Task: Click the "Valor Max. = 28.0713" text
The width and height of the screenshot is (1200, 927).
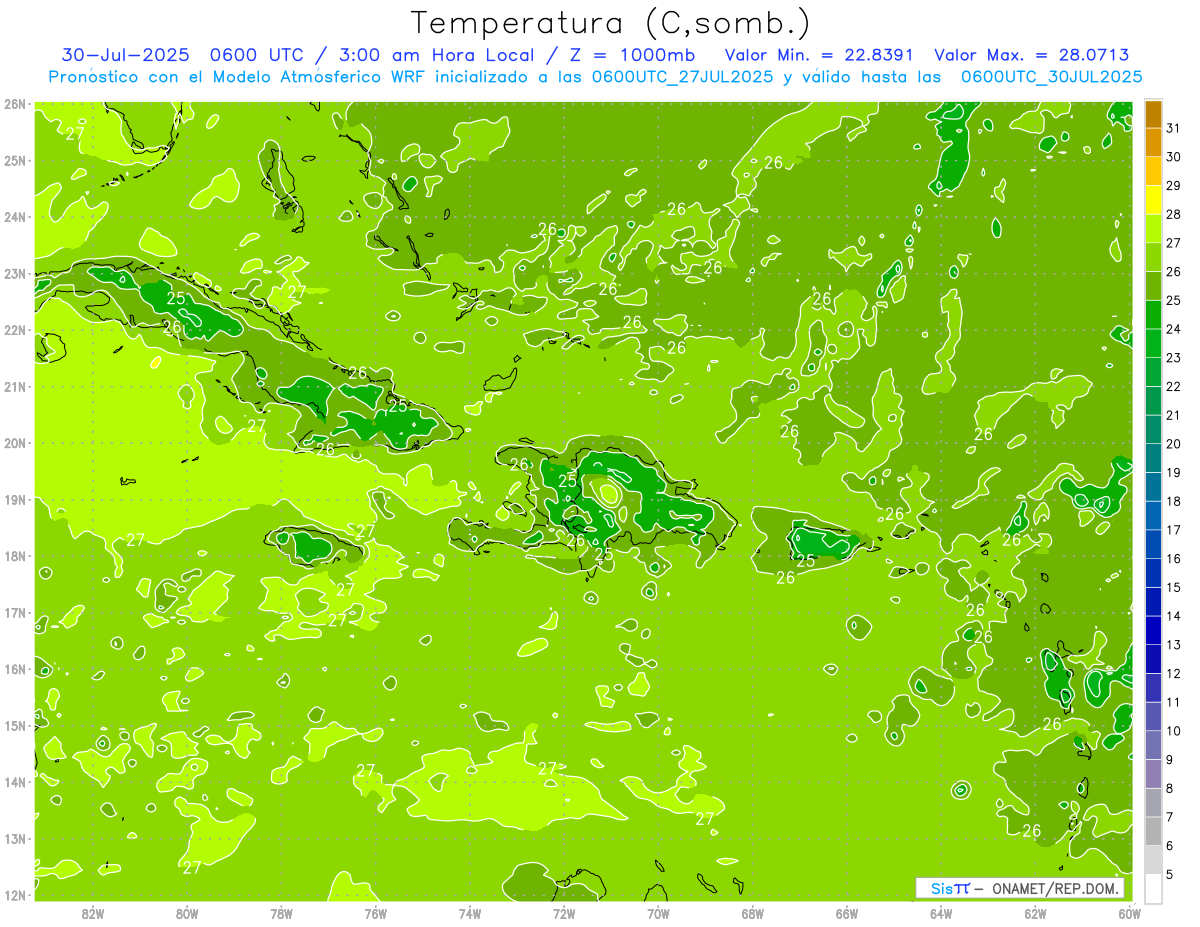Action: click(1032, 55)
